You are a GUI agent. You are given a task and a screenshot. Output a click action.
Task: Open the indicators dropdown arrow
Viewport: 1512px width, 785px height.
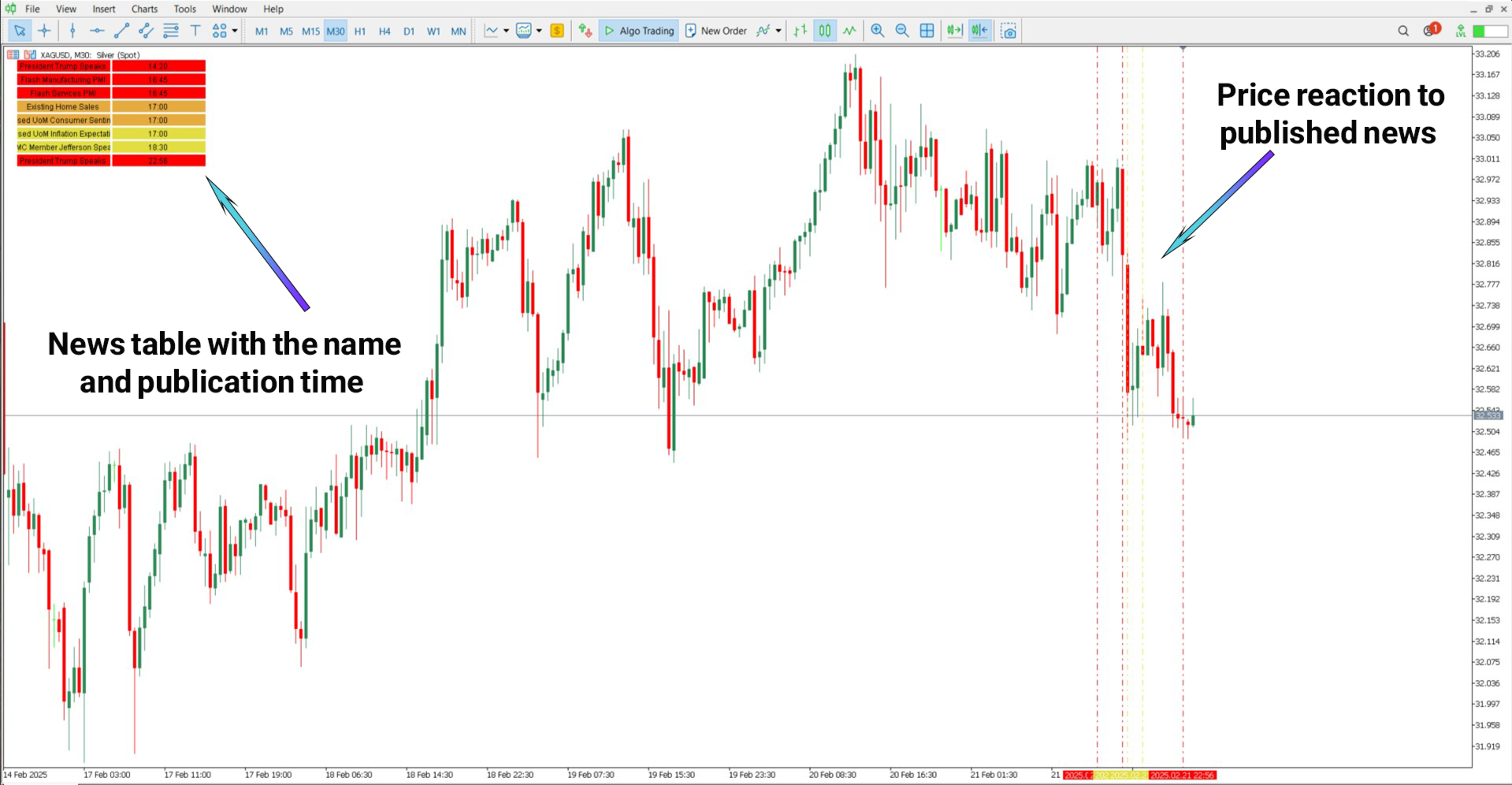pyautogui.click(x=780, y=31)
